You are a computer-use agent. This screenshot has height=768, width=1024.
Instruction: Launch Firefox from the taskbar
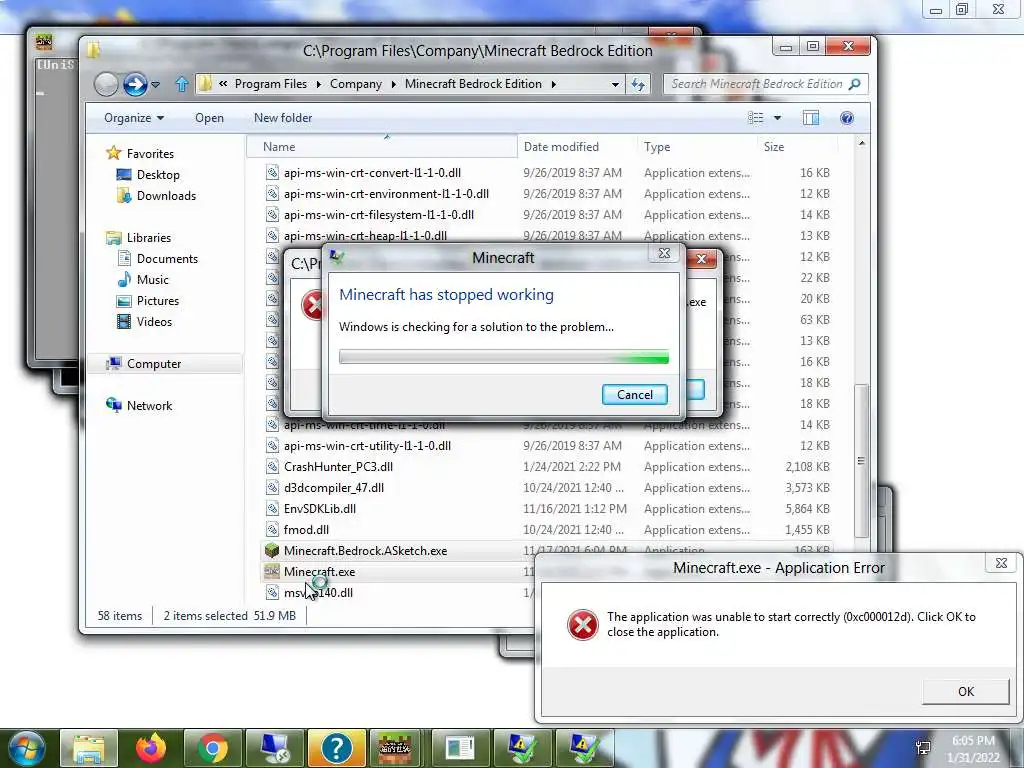pyautogui.click(x=151, y=748)
